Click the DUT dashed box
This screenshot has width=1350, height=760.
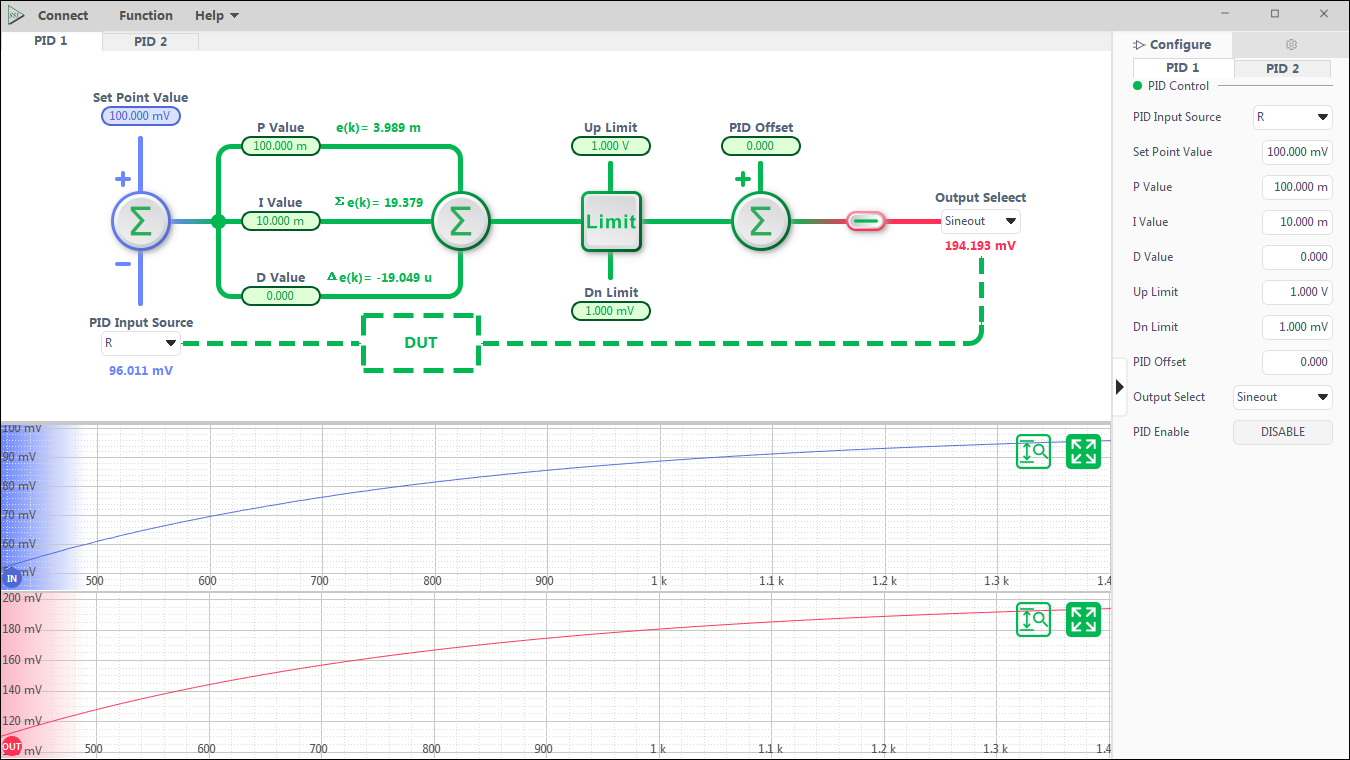tap(421, 343)
